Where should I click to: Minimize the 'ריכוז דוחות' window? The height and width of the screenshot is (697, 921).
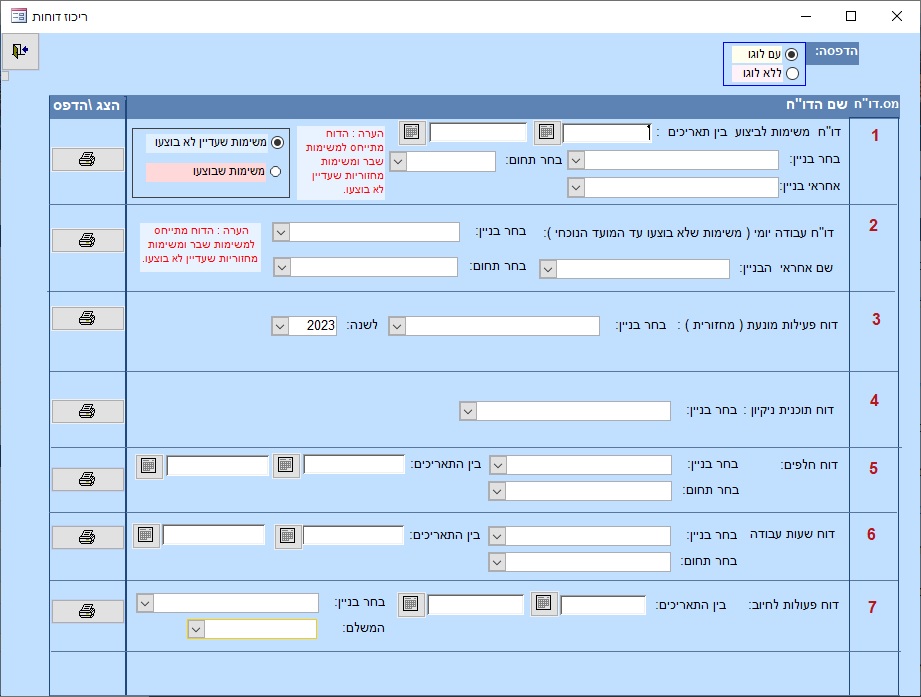pyautogui.click(x=806, y=16)
